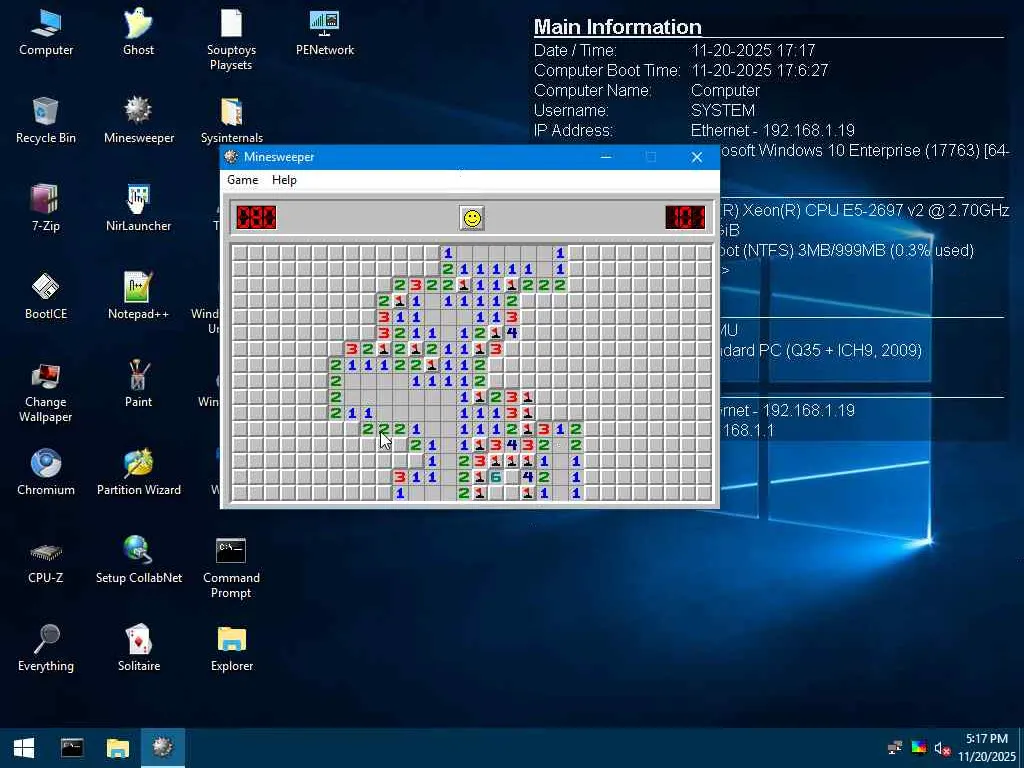Open the Game menu in Minesweeper
The height and width of the screenshot is (768, 1024).
[242, 180]
